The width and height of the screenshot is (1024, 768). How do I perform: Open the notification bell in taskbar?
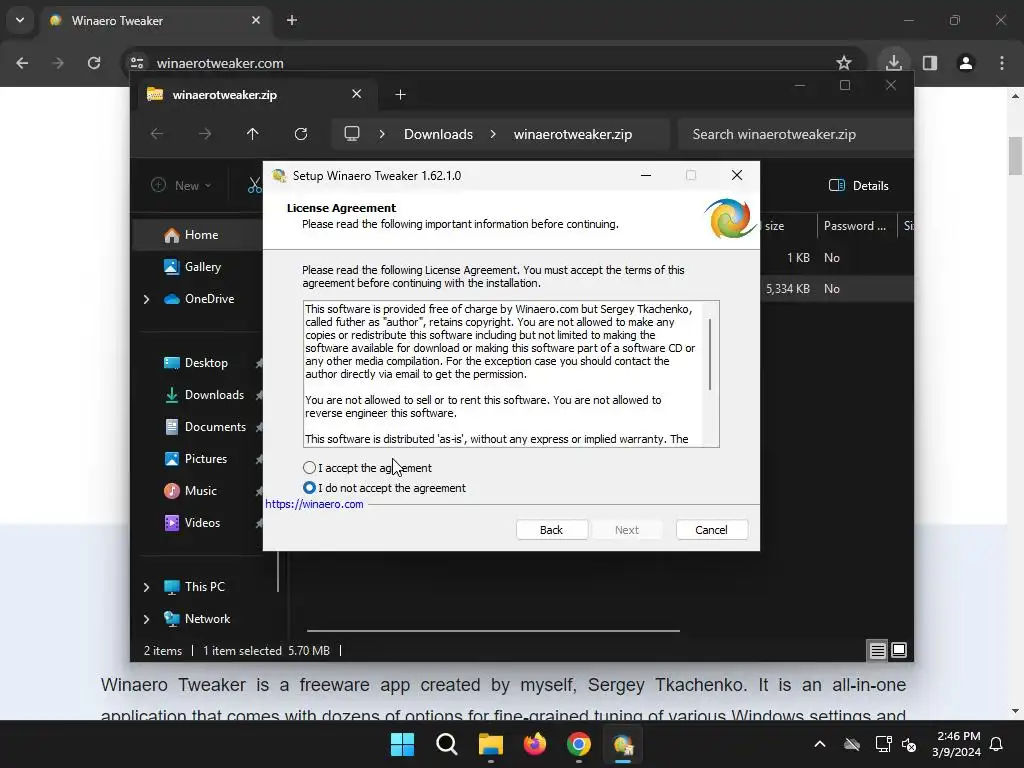click(997, 744)
